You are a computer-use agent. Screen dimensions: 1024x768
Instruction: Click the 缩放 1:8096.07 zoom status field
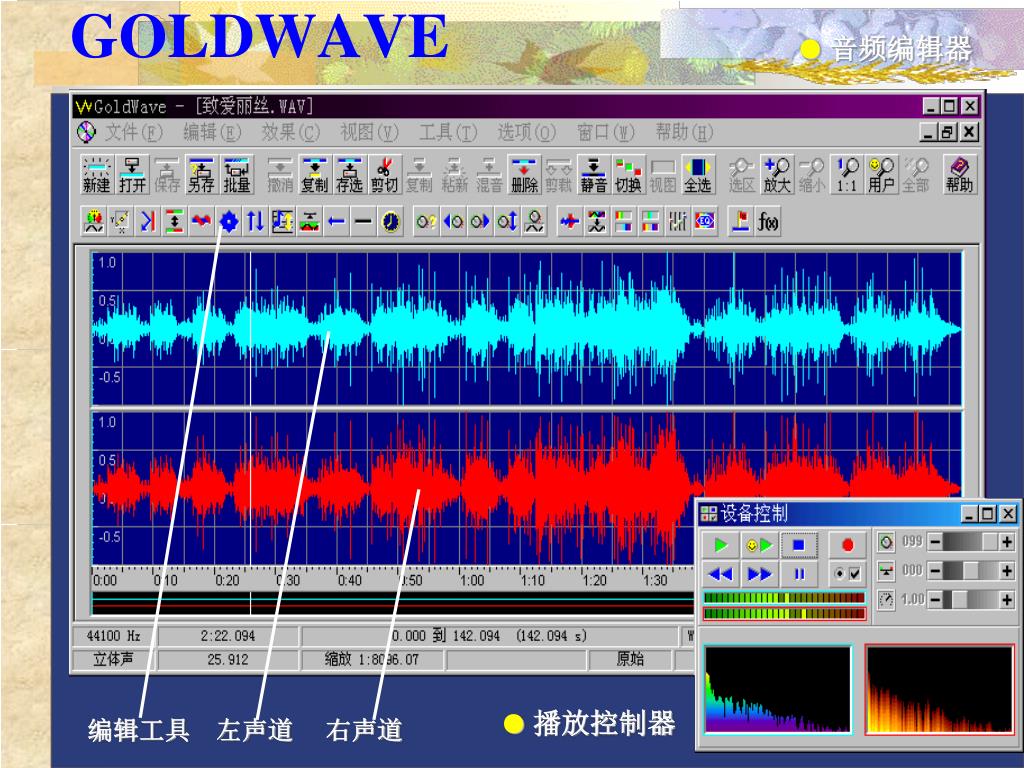pos(372,659)
